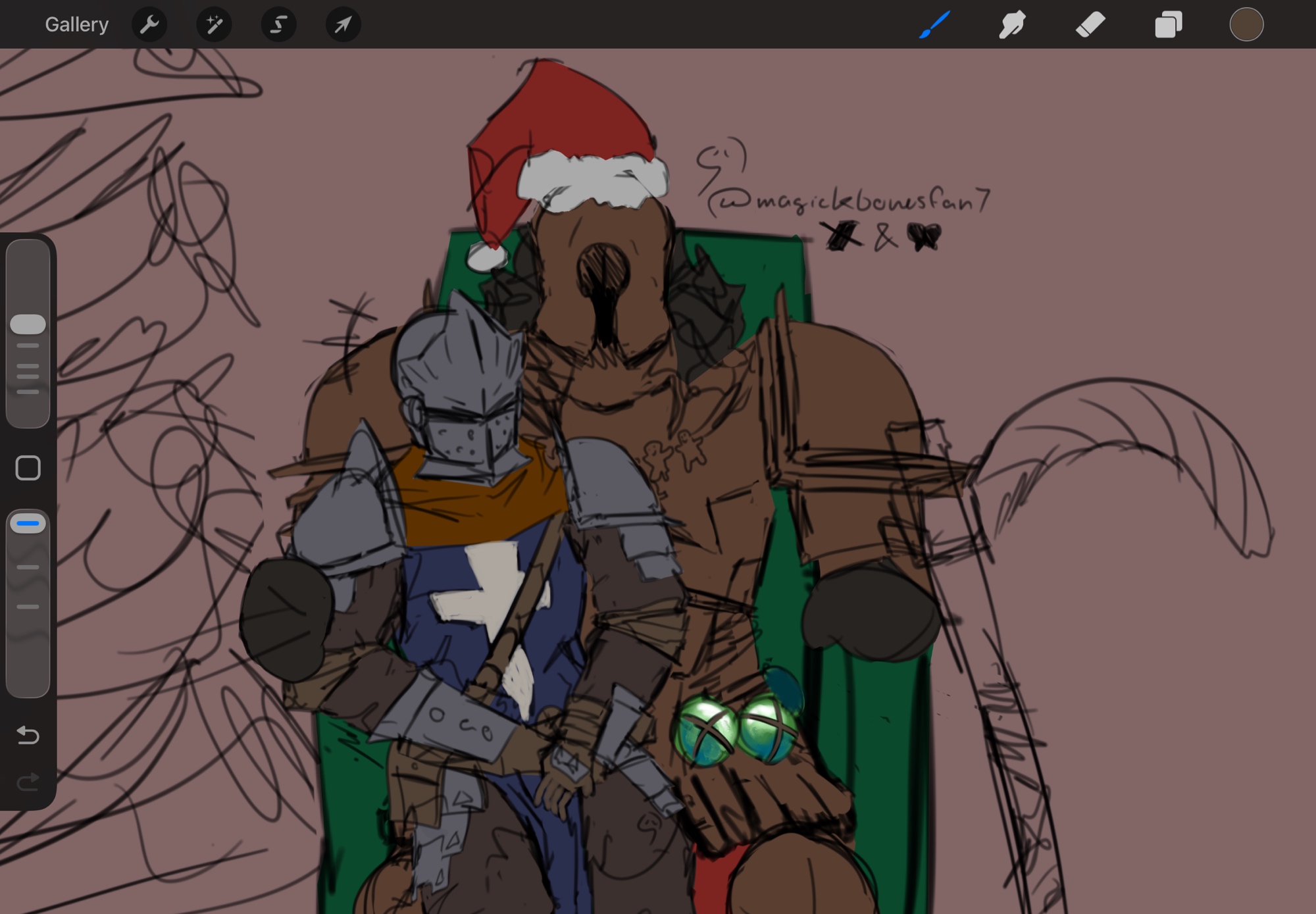1316x914 pixels.
Task: Select the Smudge tool
Action: point(1012,25)
